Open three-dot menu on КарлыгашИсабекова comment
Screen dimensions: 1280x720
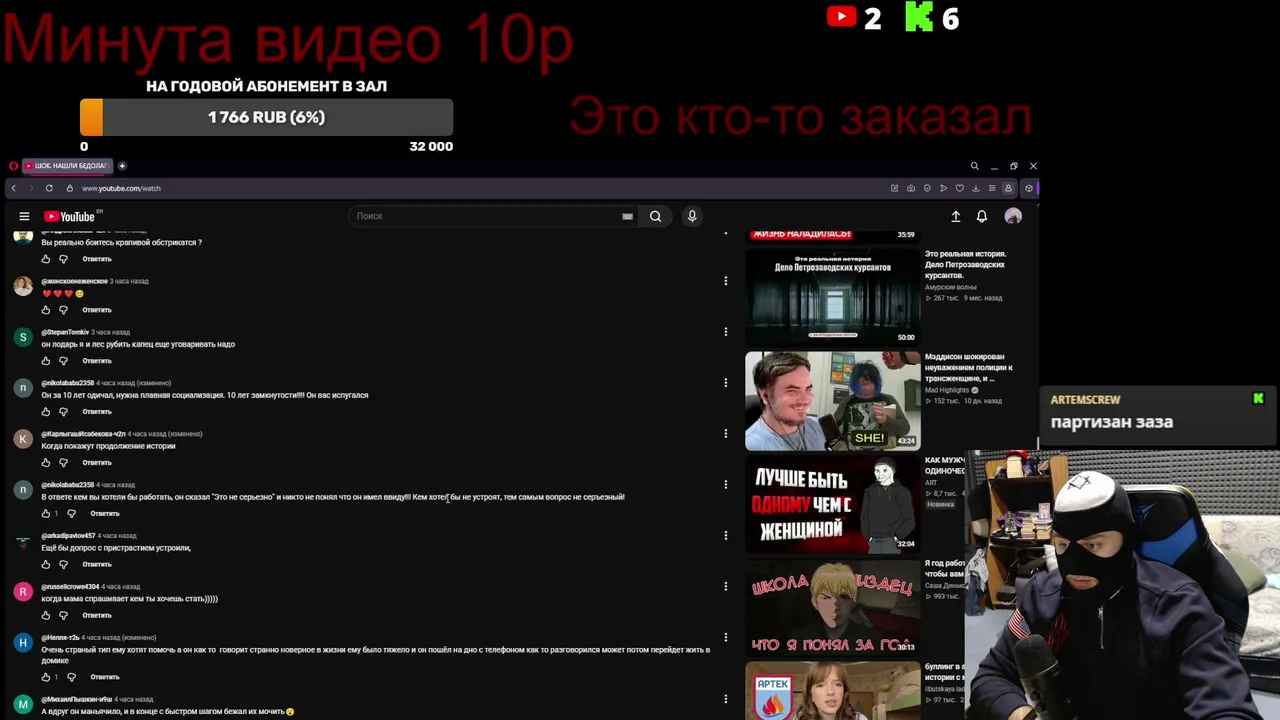(725, 434)
